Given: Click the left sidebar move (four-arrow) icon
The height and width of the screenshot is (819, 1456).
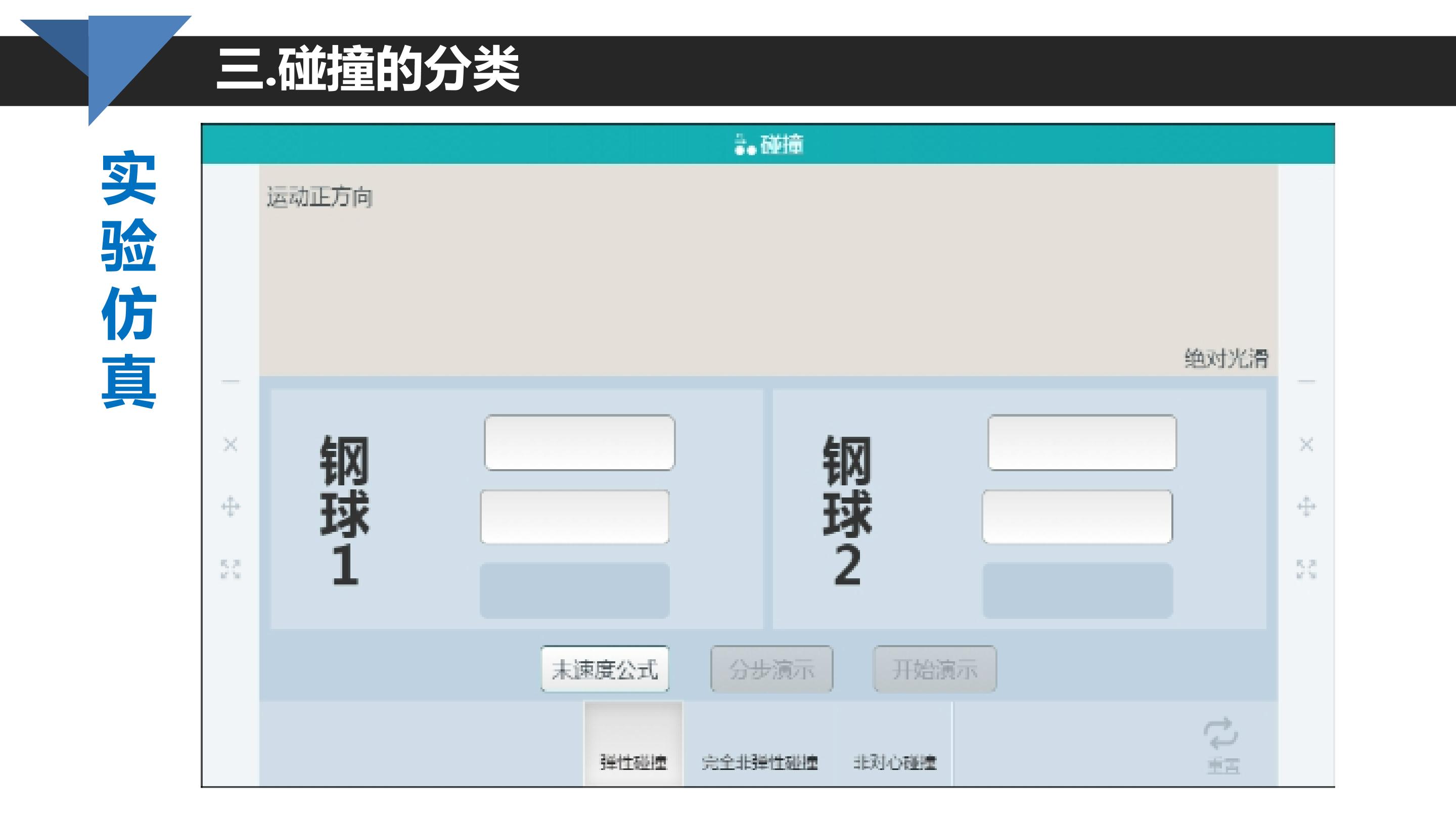Looking at the screenshot, I should (230, 507).
